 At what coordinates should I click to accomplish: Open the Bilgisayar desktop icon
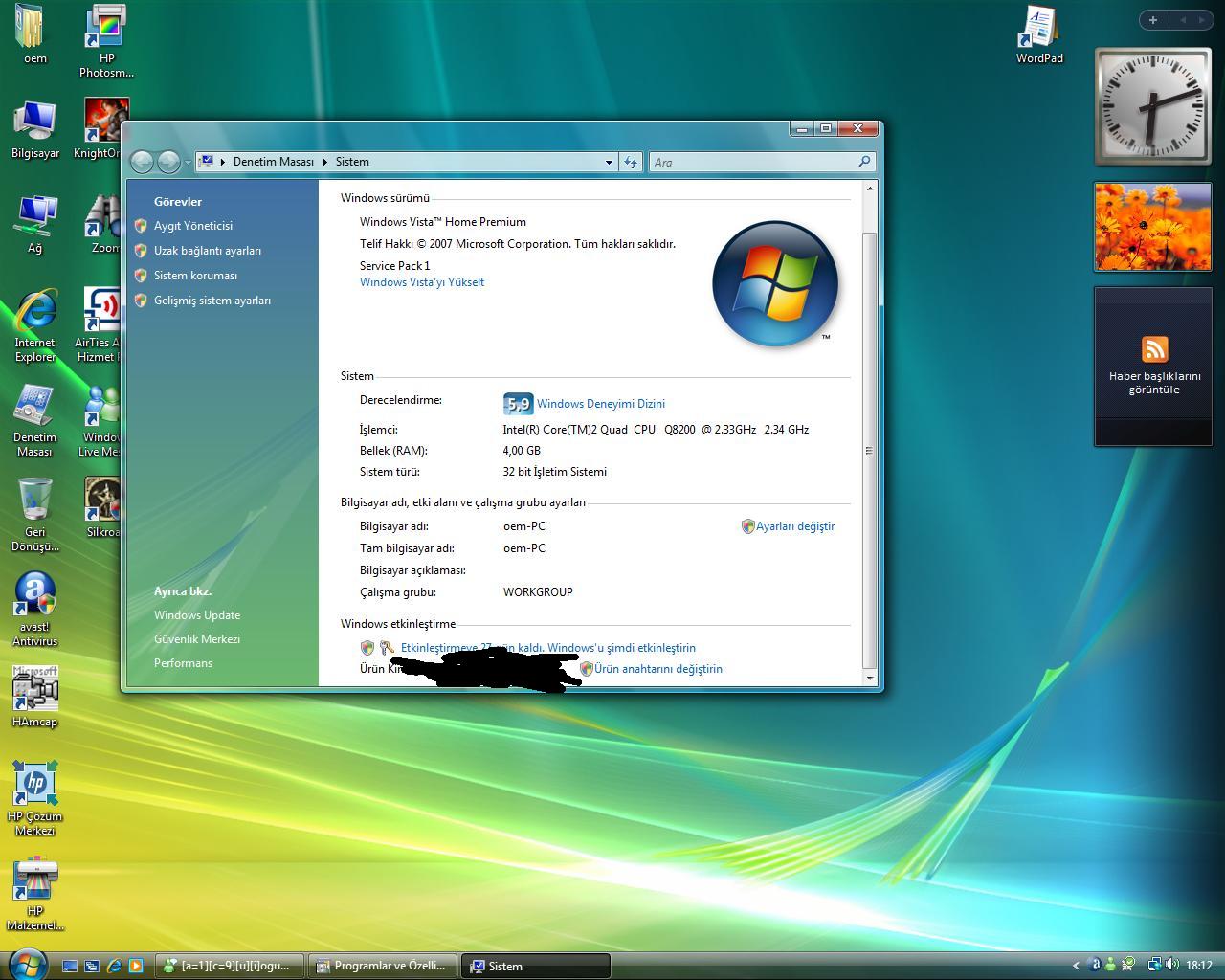34,130
